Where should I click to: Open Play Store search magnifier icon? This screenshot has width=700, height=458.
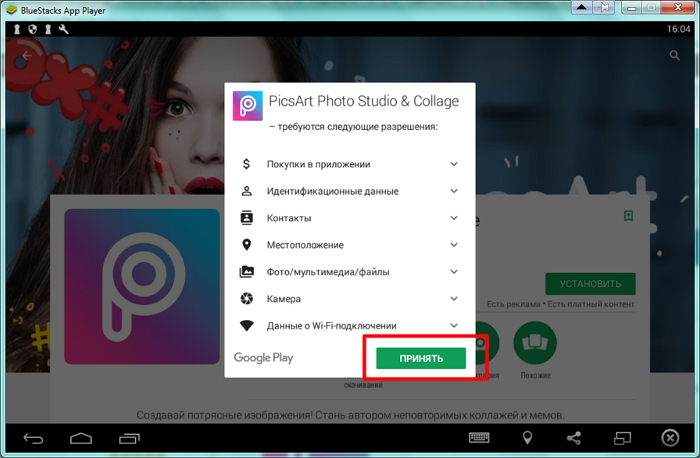tap(675, 55)
